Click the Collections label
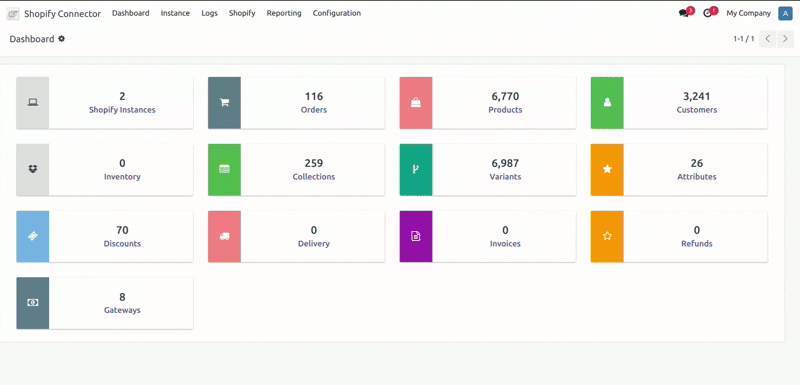The width and height of the screenshot is (800, 385). pos(314,176)
